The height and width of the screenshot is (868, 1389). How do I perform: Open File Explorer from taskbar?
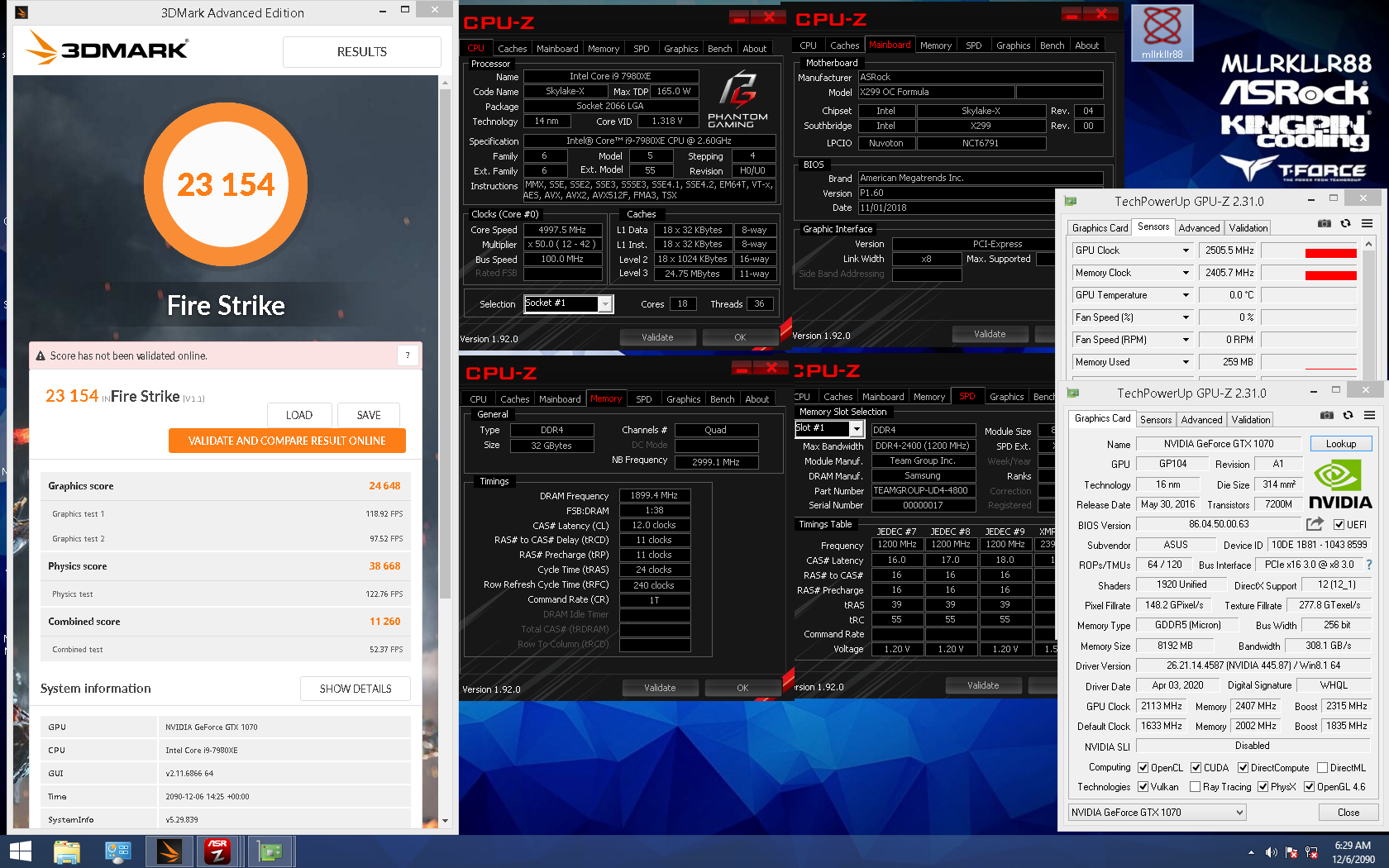coord(67,851)
